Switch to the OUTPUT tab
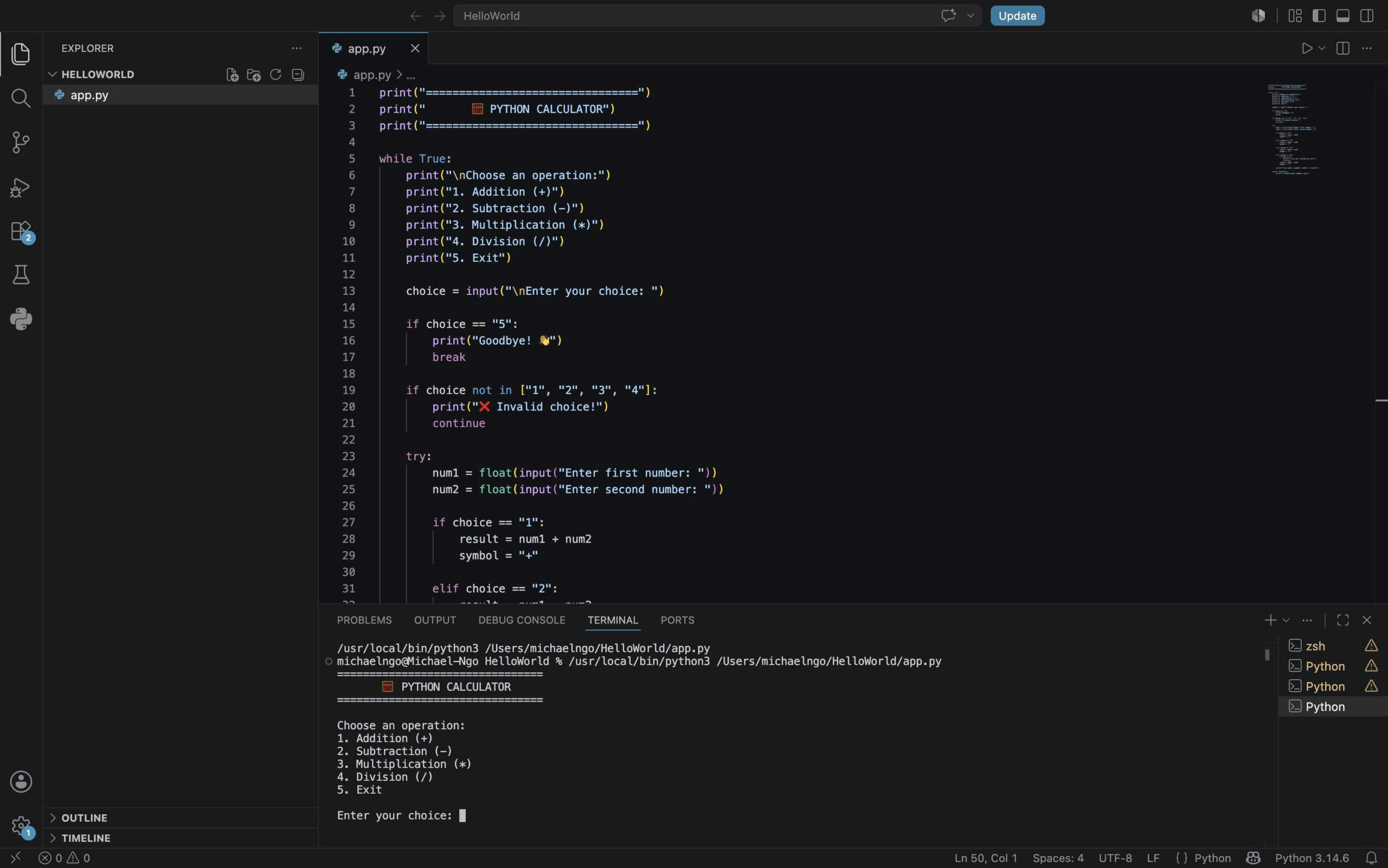The image size is (1388, 868). pos(434,620)
